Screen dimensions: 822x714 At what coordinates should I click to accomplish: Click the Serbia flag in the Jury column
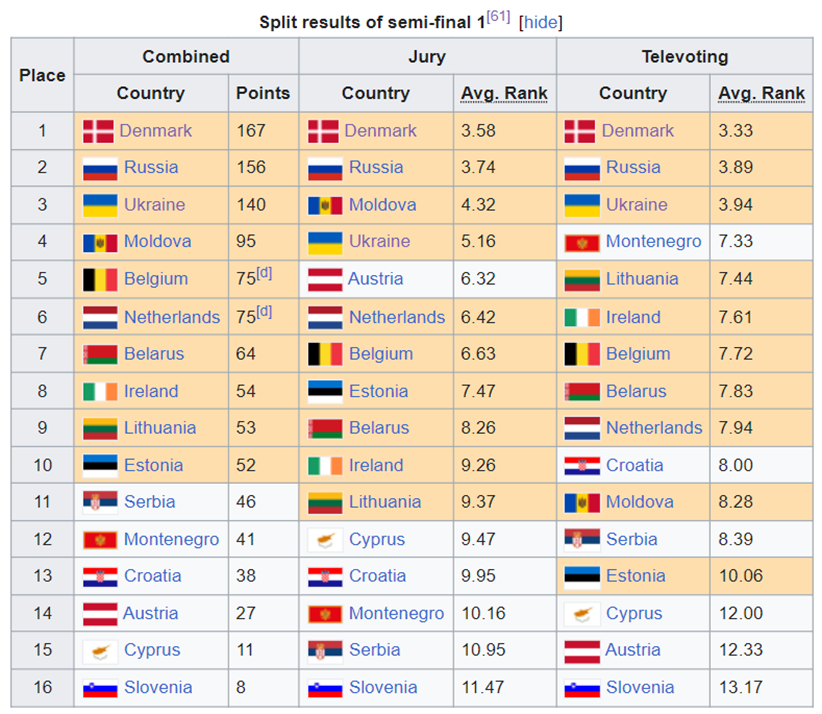click(x=325, y=651)
